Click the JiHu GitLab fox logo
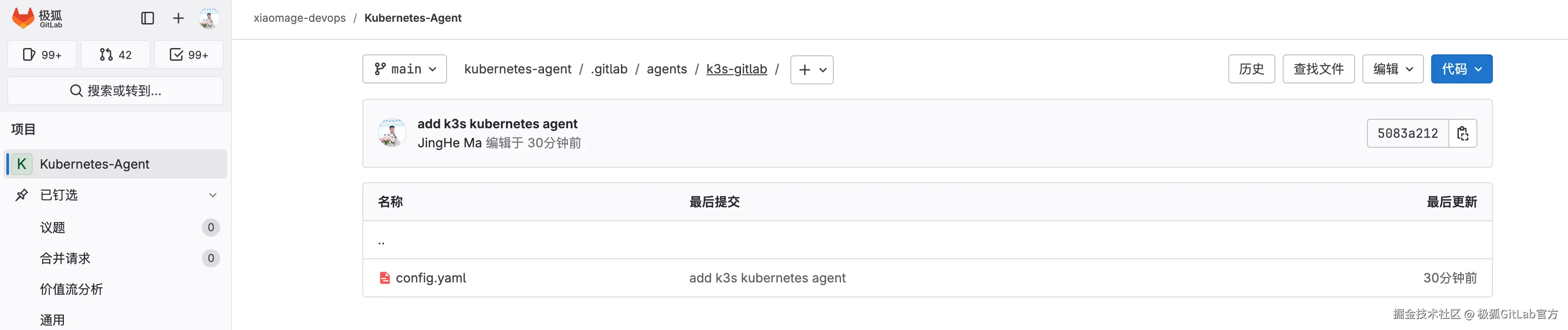Image resolution: width=1568 pixels, height=330 pixels. click(24, 18)
